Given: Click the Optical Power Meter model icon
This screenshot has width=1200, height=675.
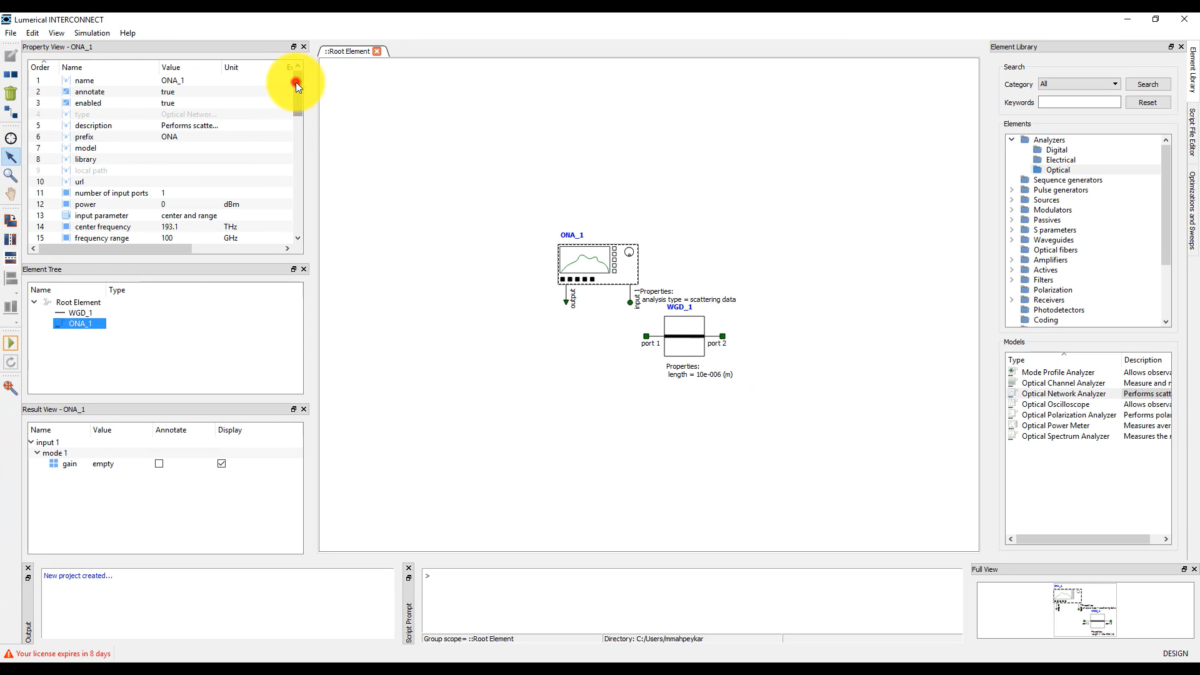Looking at the screenshot, I should (x=1013, y=426).
